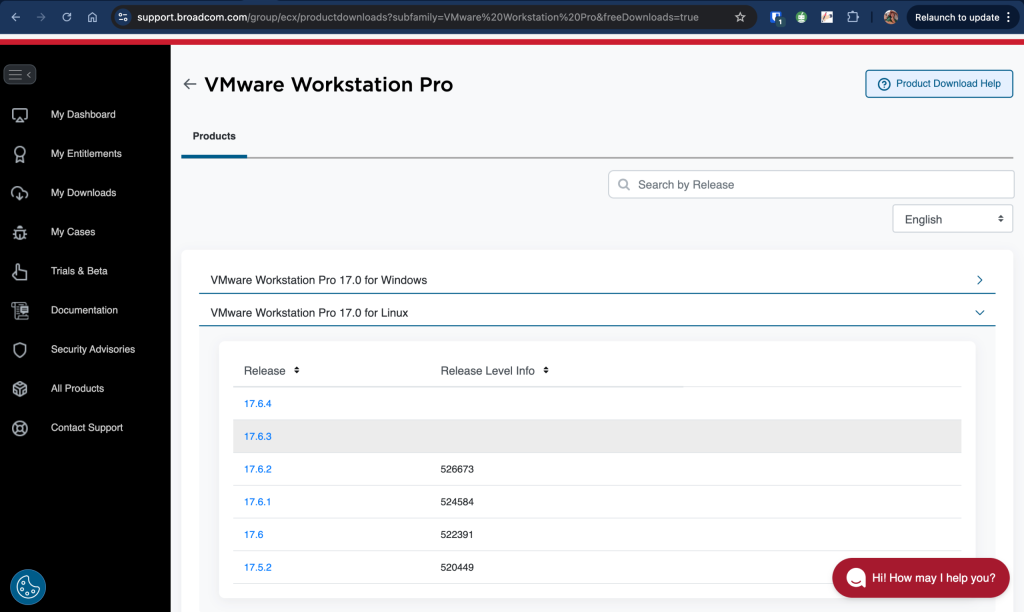Click the browser extensions puzzle icon
Viewport: 1024px width, 612px height.
pyautogui.click(x=853, y=17)
